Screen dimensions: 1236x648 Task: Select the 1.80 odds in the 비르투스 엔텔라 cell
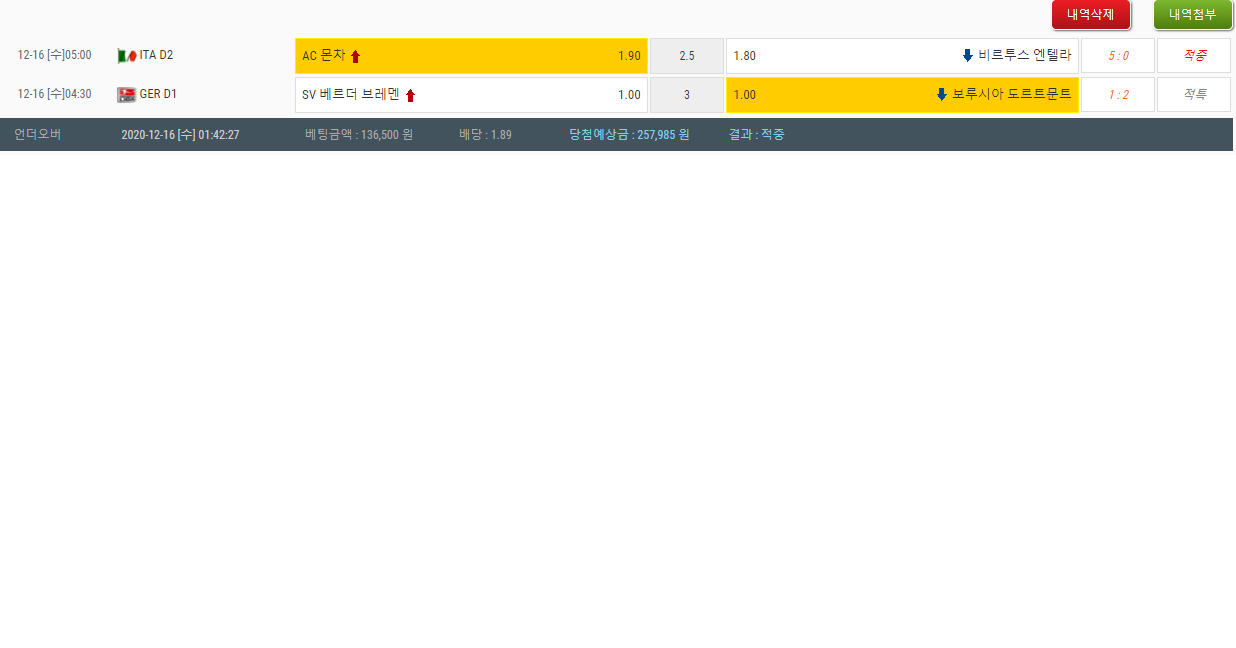tap(745, 56)
